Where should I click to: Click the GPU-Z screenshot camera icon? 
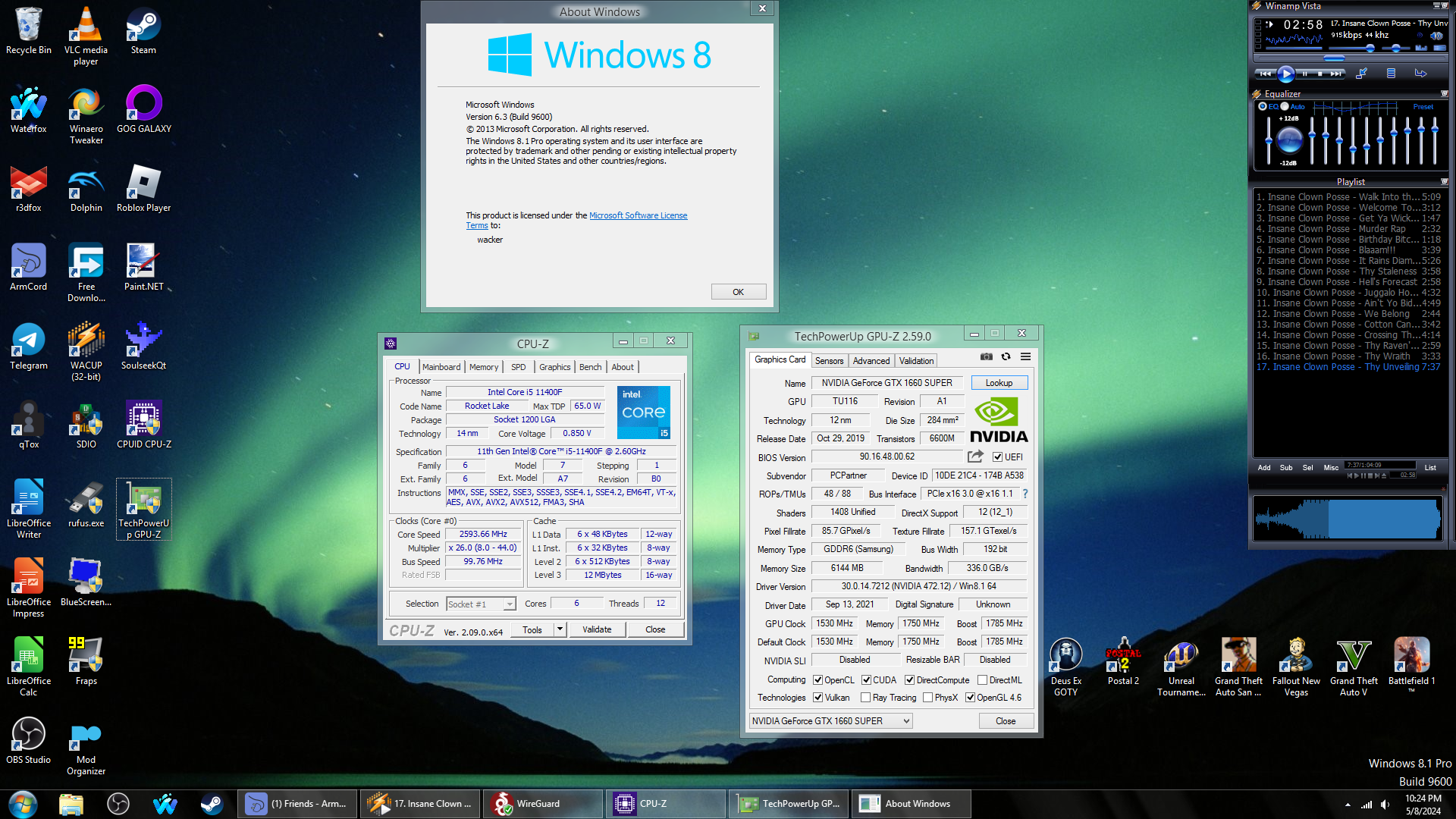point(986,356)
